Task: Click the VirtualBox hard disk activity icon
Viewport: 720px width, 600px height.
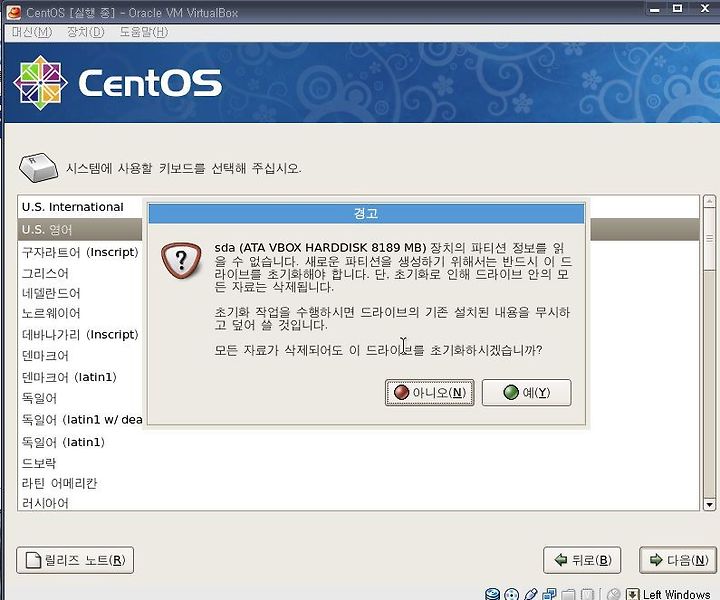Action: point(492,594)
